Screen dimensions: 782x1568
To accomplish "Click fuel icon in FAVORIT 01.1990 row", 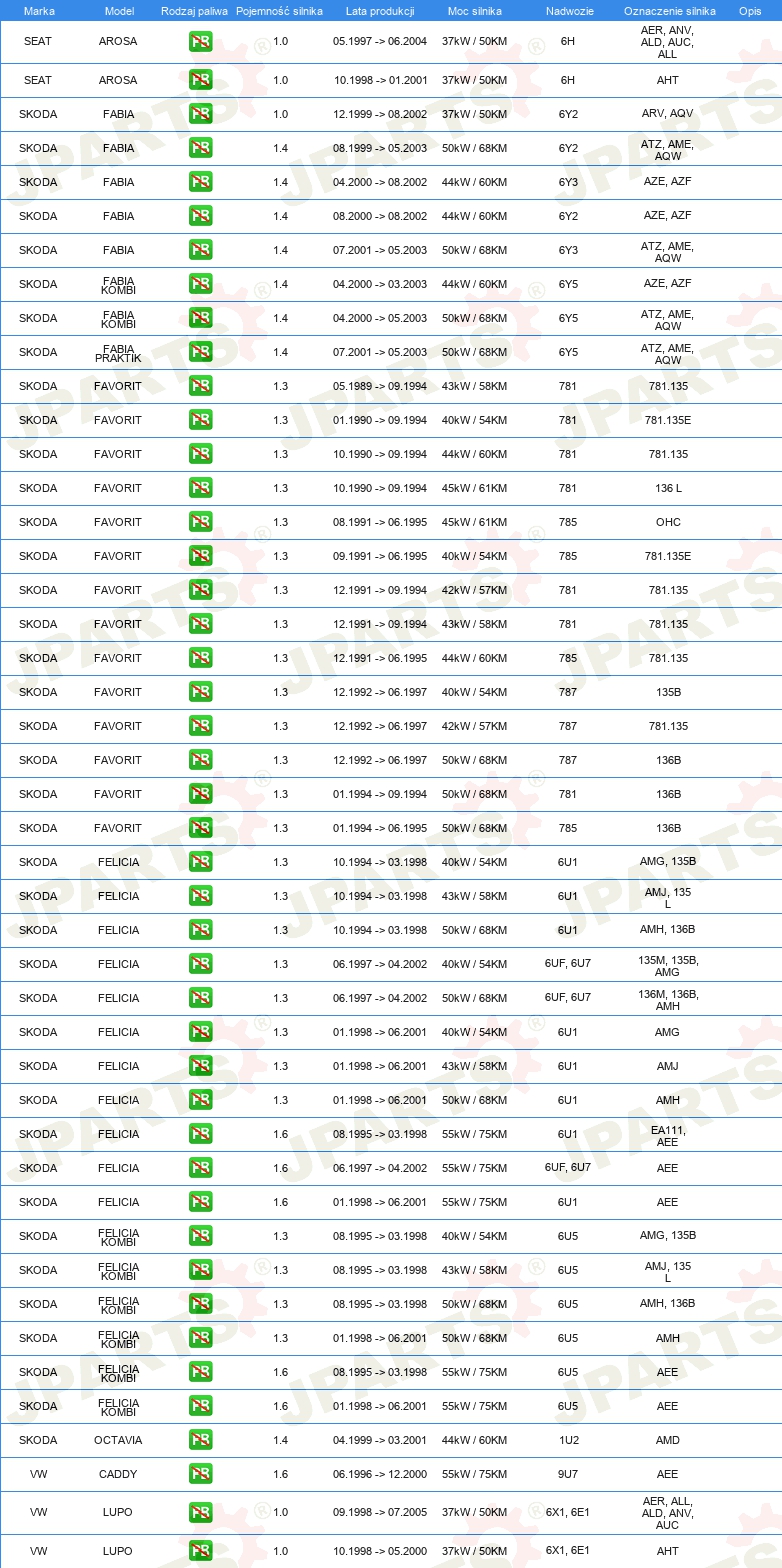I will pos(200,419).
